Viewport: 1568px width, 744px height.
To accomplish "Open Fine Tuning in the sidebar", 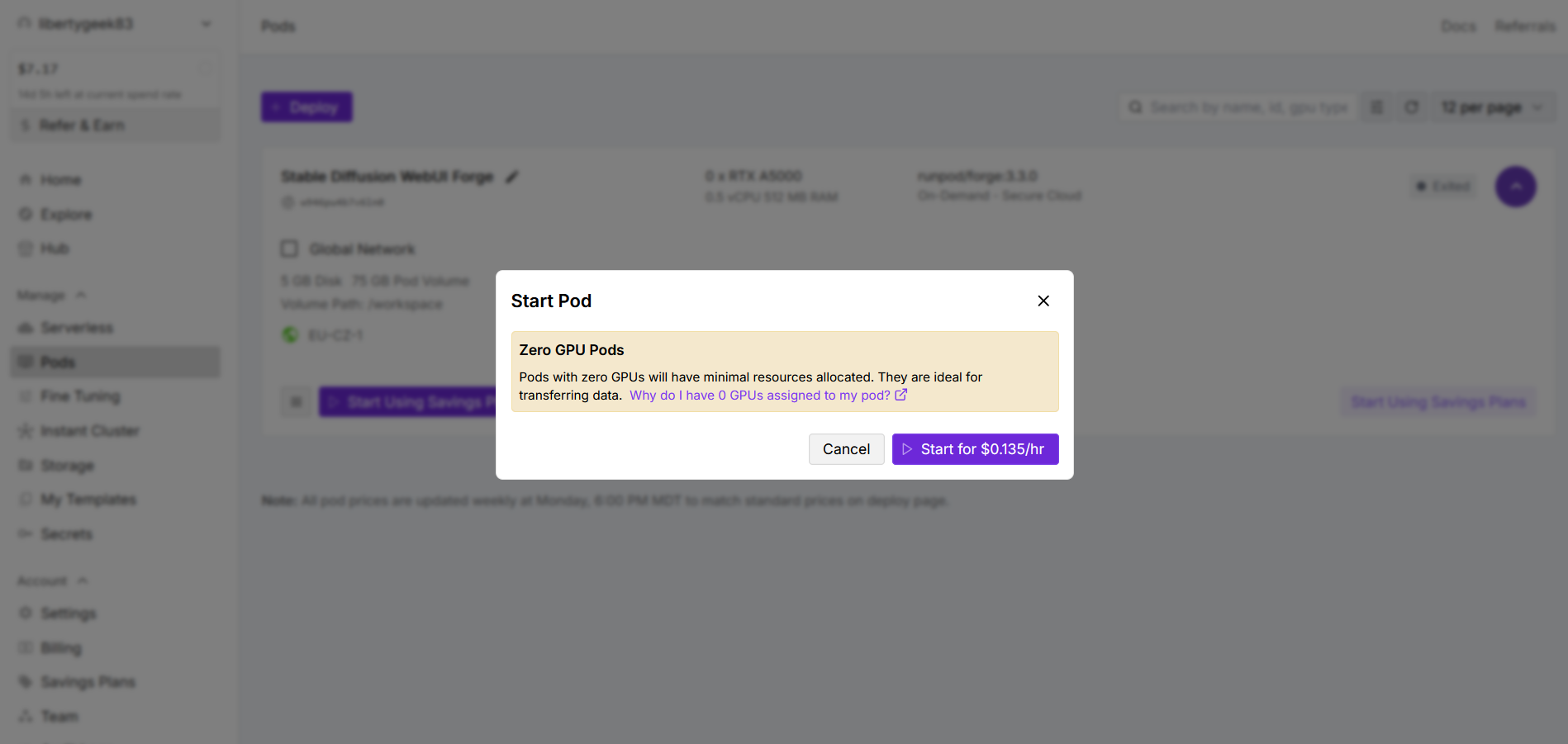I will tap(80, 396).
